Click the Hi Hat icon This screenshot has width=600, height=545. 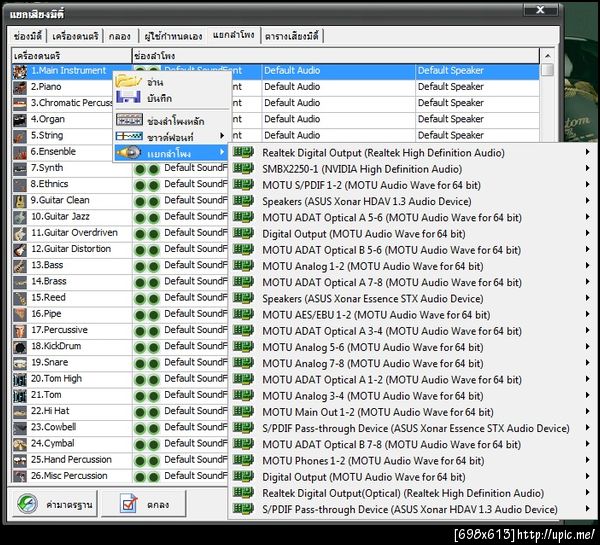click(20, 412)
